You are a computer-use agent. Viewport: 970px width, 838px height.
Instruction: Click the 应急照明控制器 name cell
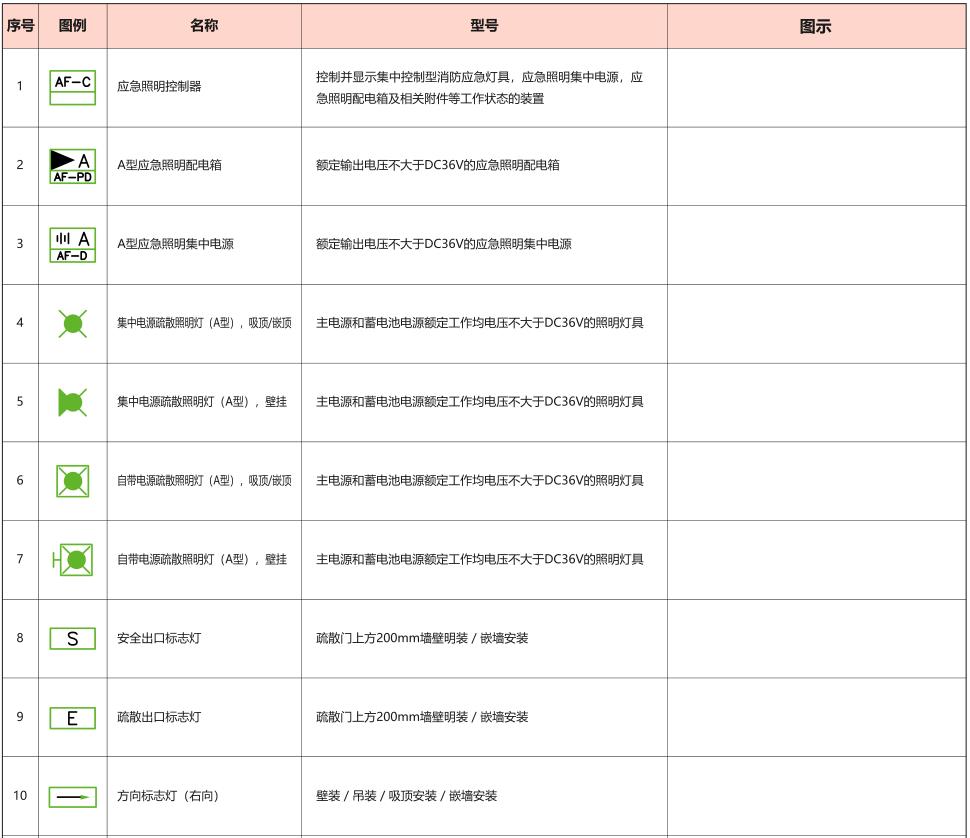pyautogui.click(x=159, y=87)
